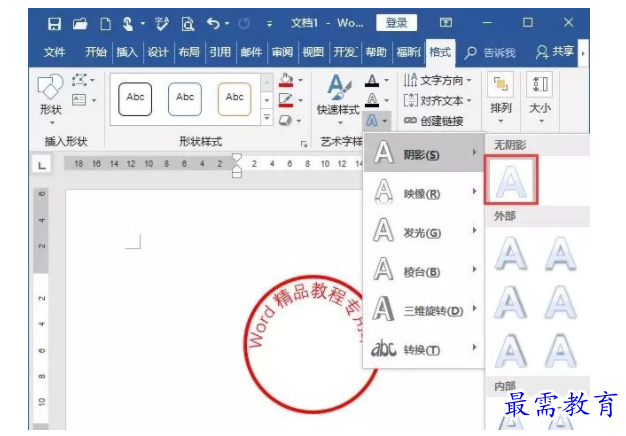Save the document with the floppy disk icon
Viewport: 626px width, 436px height.
pyautogui.click(x=54, y=24)
